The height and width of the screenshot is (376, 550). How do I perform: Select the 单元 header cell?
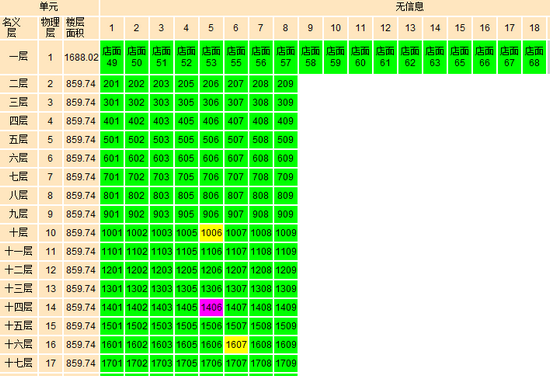click(x=49, y=7)
